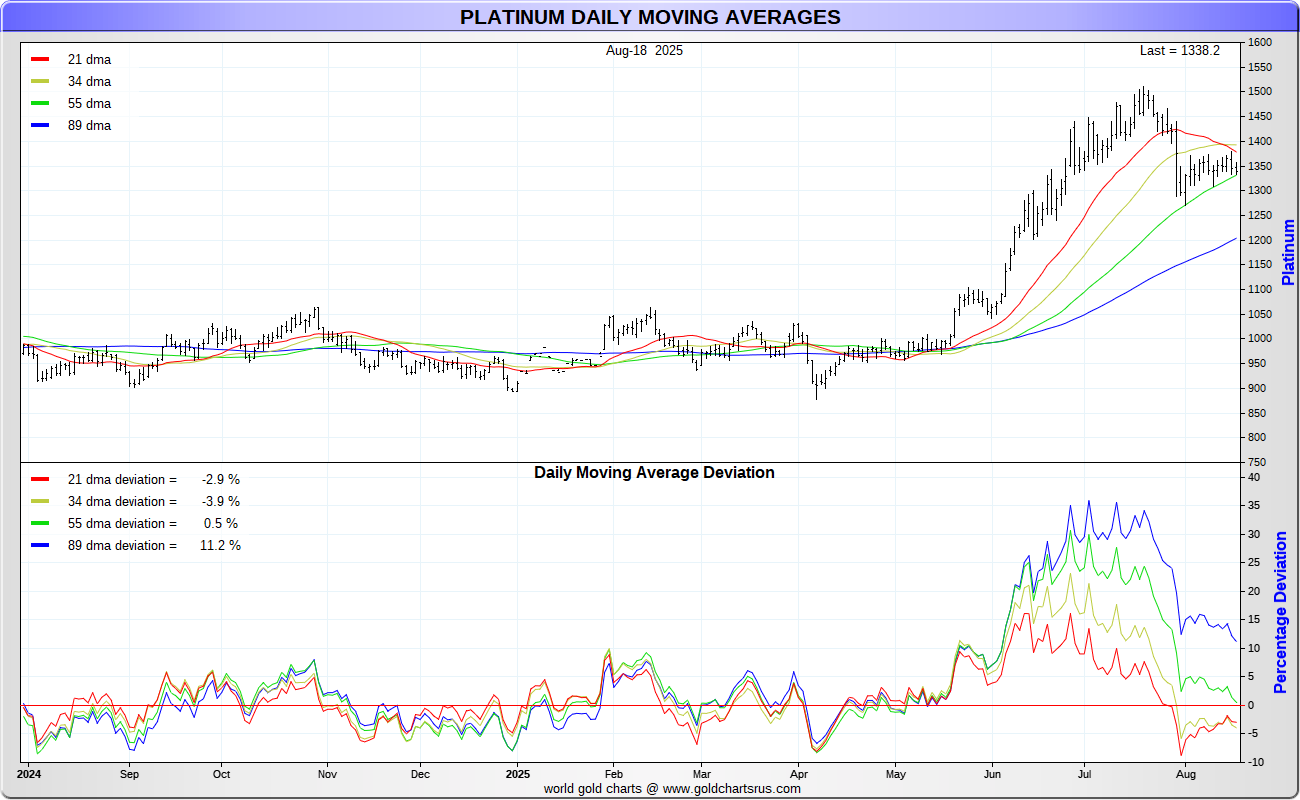
Task: Click the yellow swatch beside 34 dma deviation
Action: point(40,501)
